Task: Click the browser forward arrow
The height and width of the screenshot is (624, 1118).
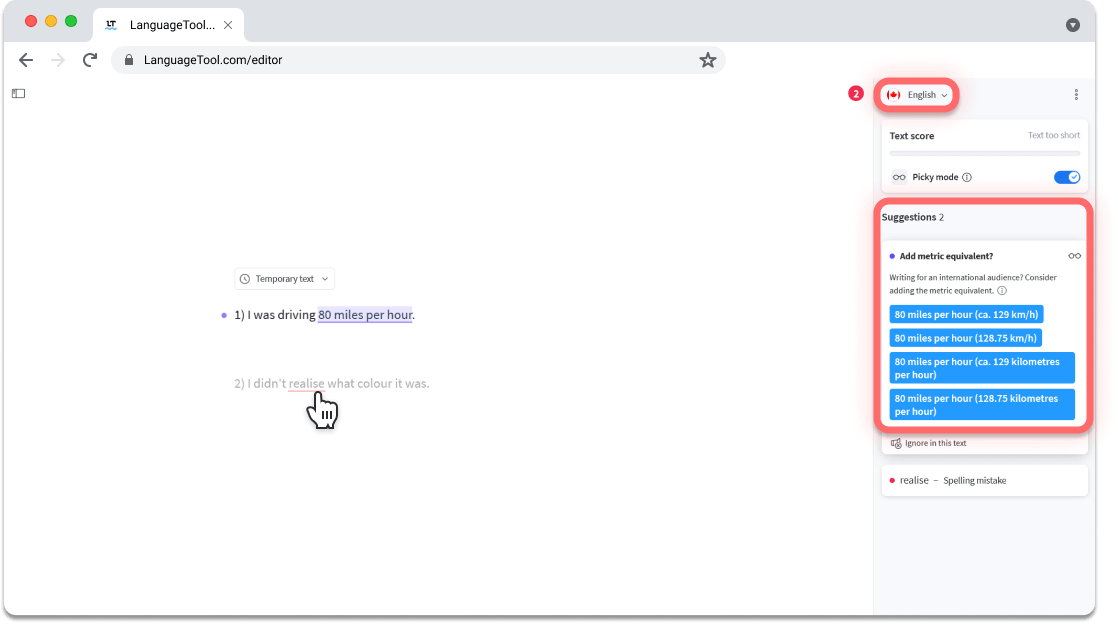Action: (x=58, y=60)
